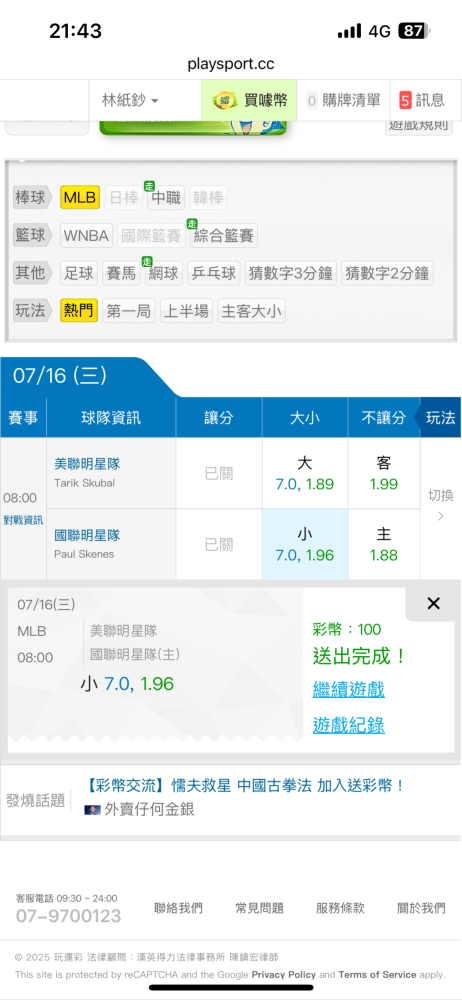Screen dimensions: 462x1000
Task: Open the Google Terms of Service link
Action: coord(377,974)
